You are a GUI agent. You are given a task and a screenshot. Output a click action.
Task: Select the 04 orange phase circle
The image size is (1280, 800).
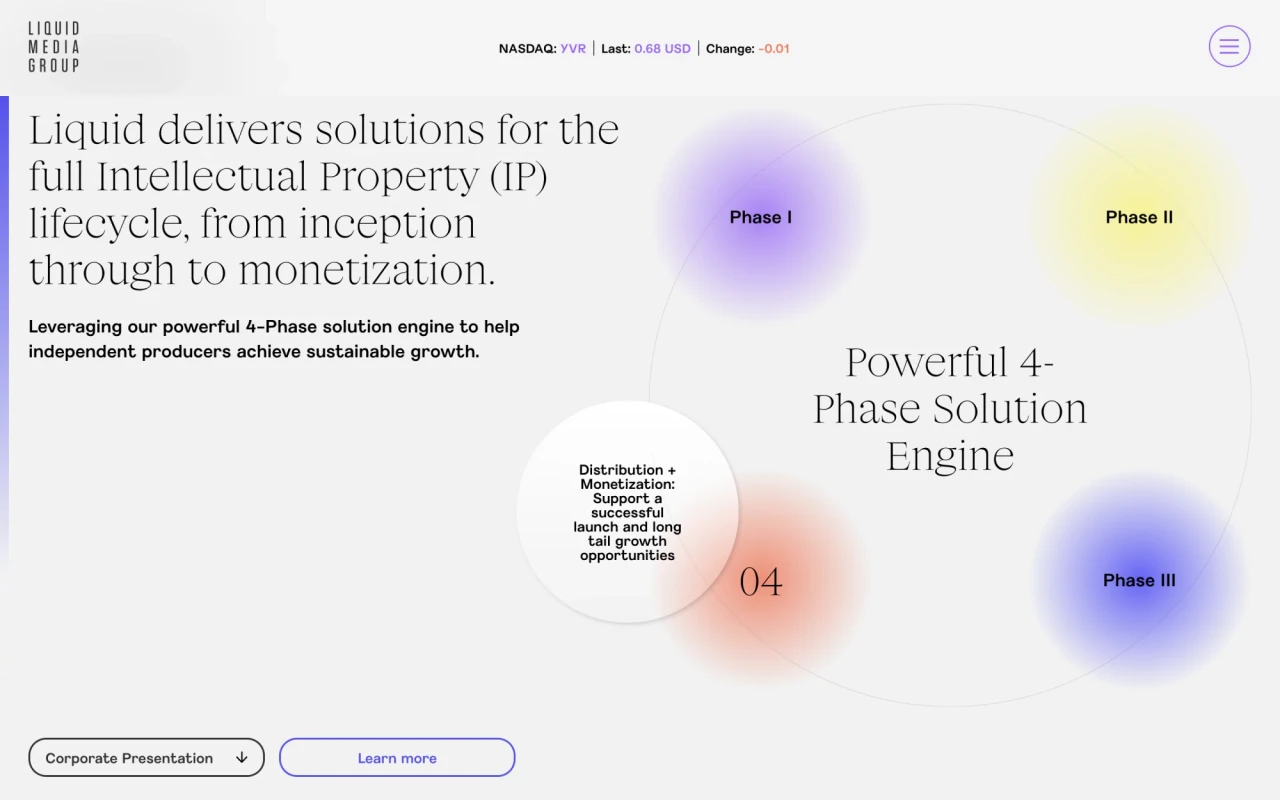pyautogui.click(x=761, y=580)
